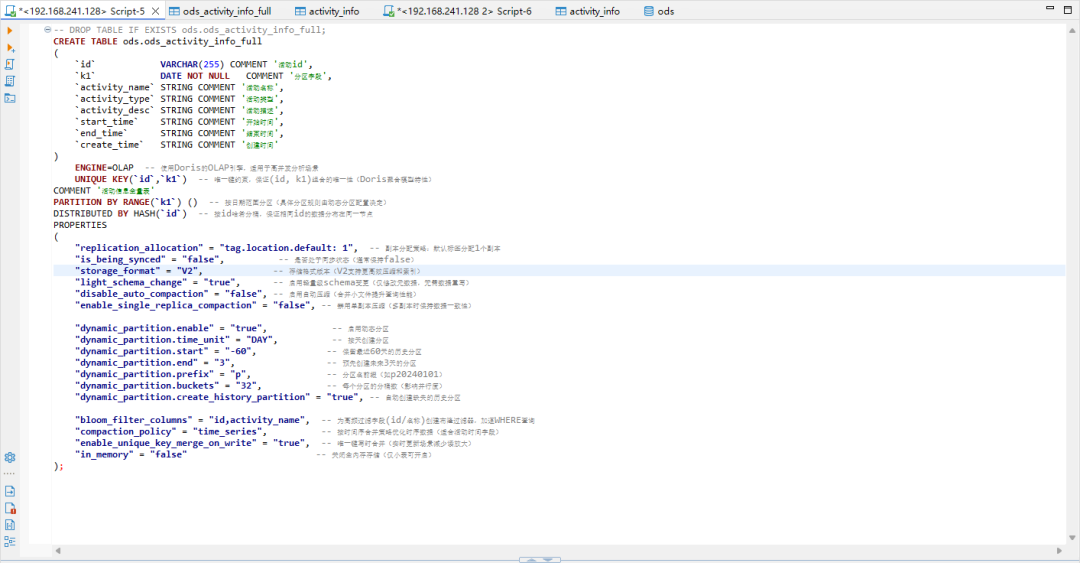Execute SQL statement in new tab
Screen dimensions: 1080x563
tap(10, 48)
